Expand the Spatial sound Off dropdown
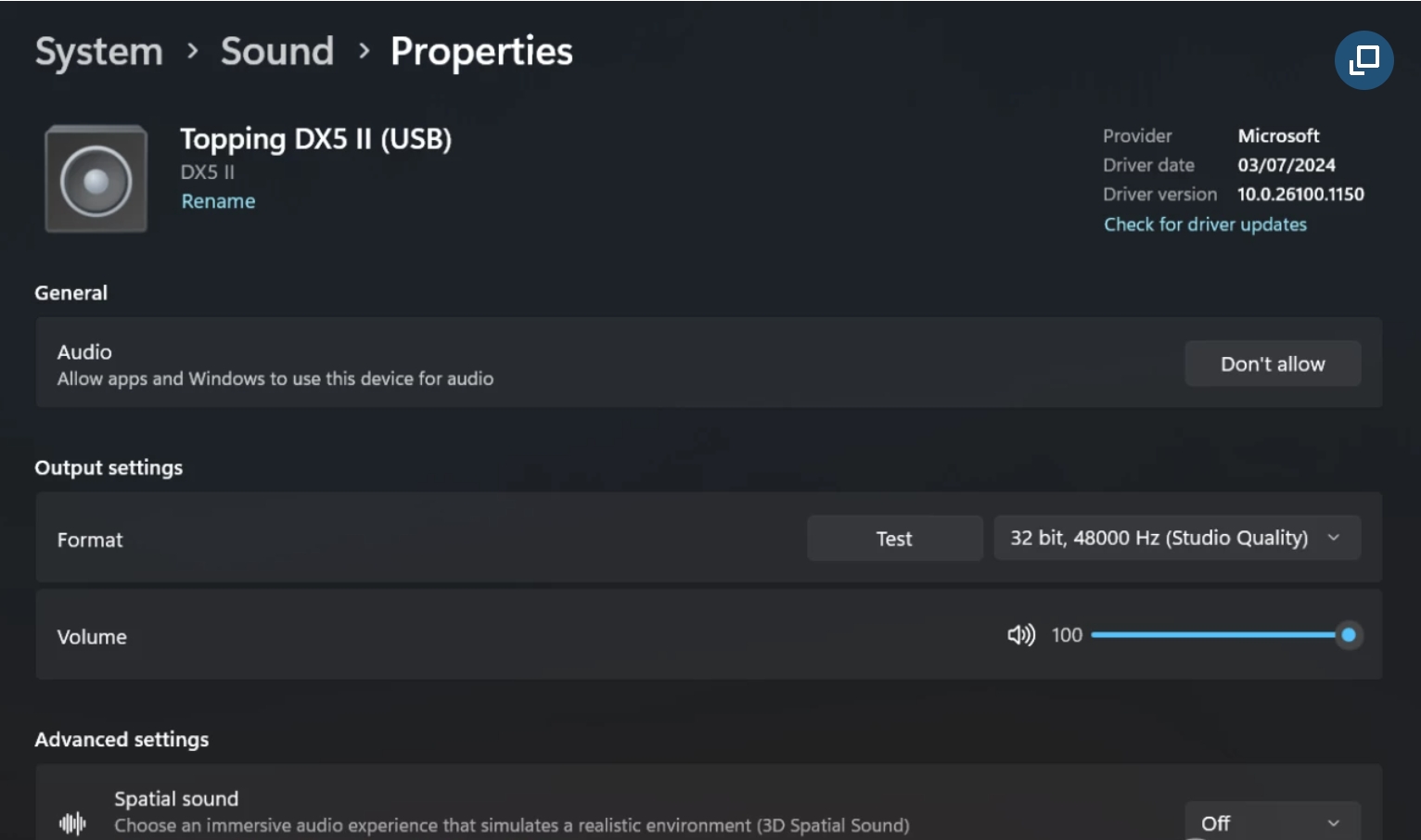The height and width of the screenshot is (840, 1421). point(1272,822)
